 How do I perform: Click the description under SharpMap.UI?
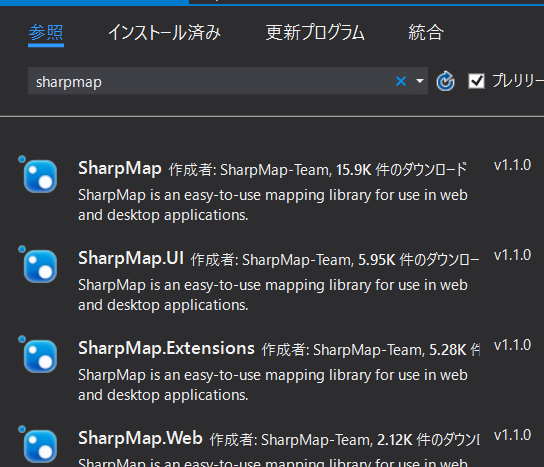[x=273, y=295]
